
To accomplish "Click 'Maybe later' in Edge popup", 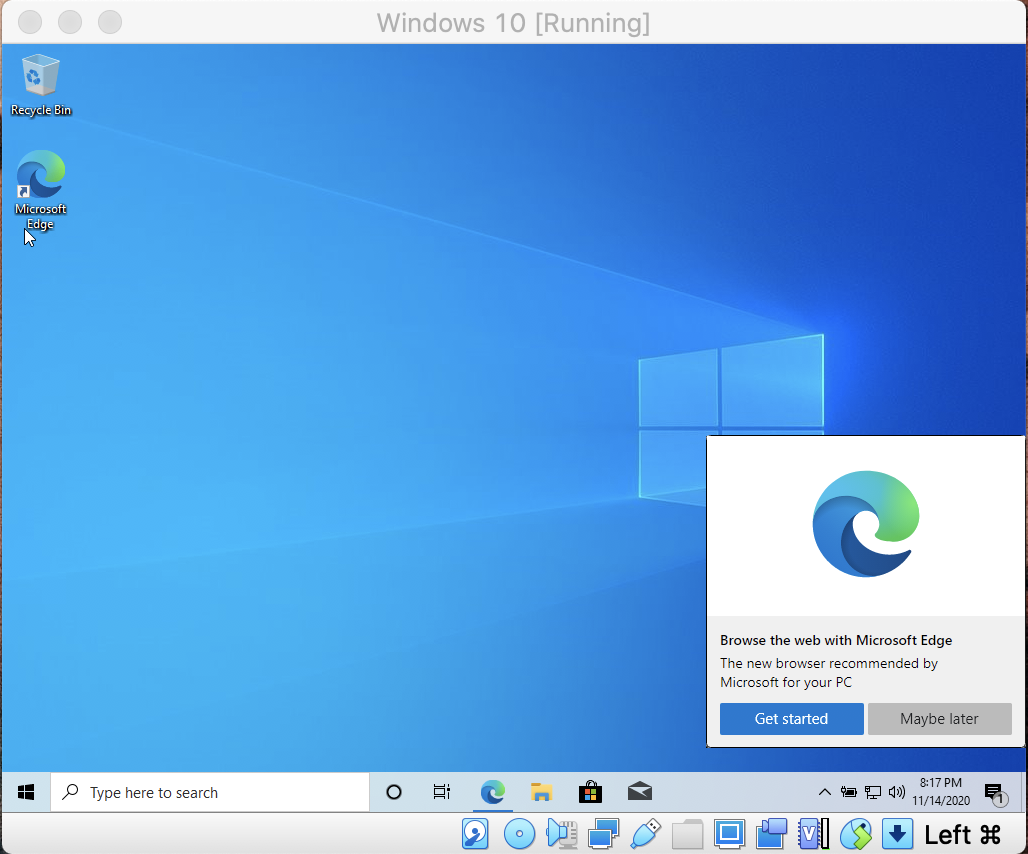I will [939, 719].
